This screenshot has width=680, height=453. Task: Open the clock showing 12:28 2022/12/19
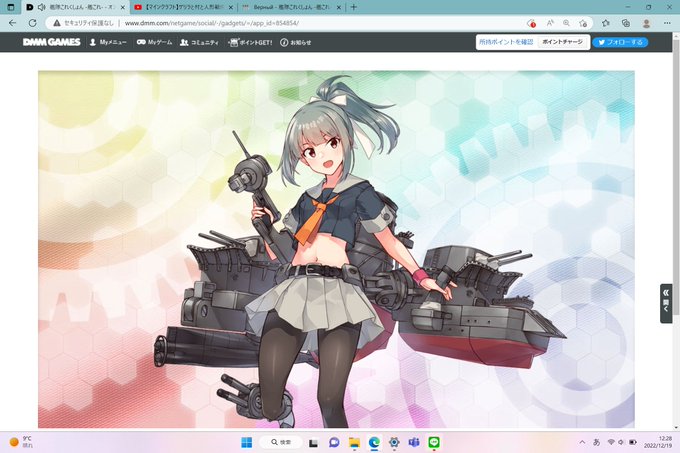point(658,442)
